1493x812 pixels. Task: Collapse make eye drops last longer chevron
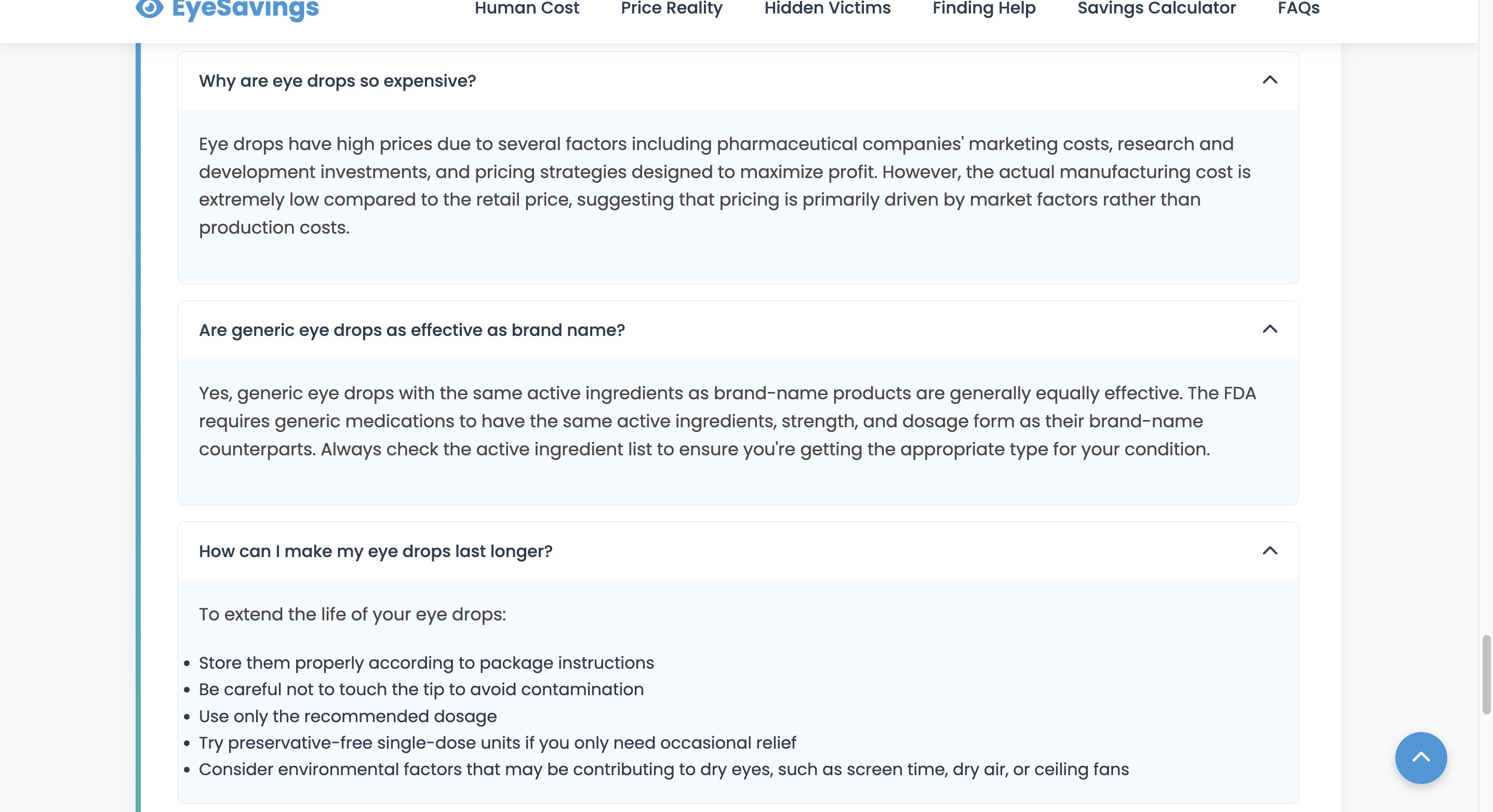[x=1269, y=551]
